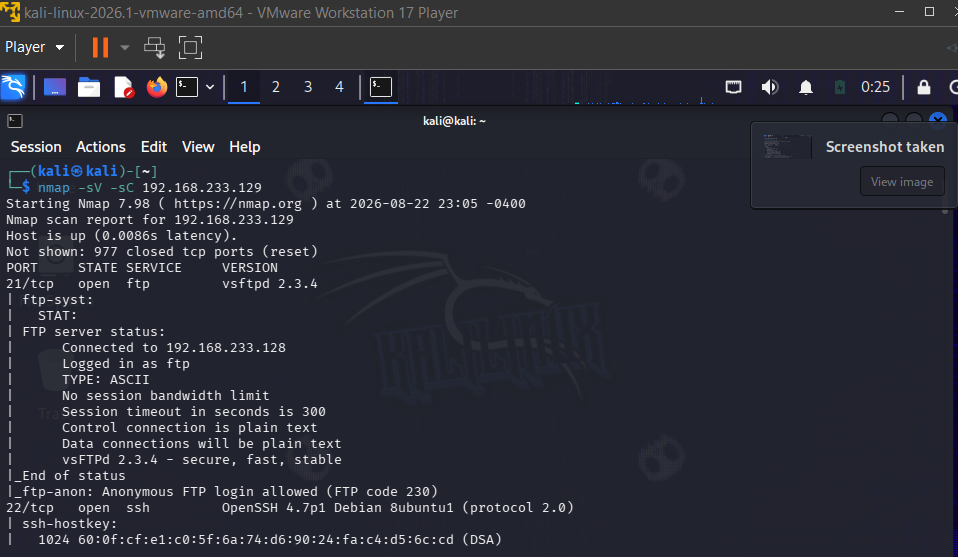Click the display monitor icon in the system tray
Screen dimensions: 958x557
click(733, 87)
